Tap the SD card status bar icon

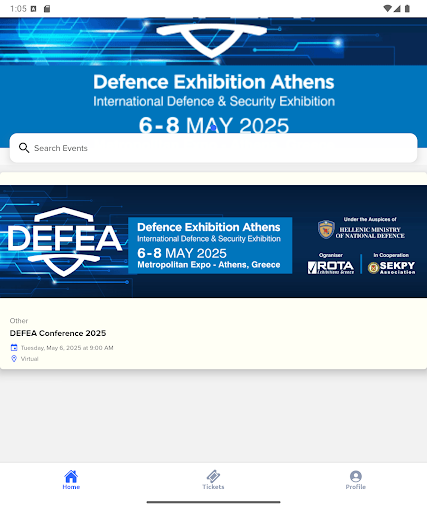[x=47, y=9]
